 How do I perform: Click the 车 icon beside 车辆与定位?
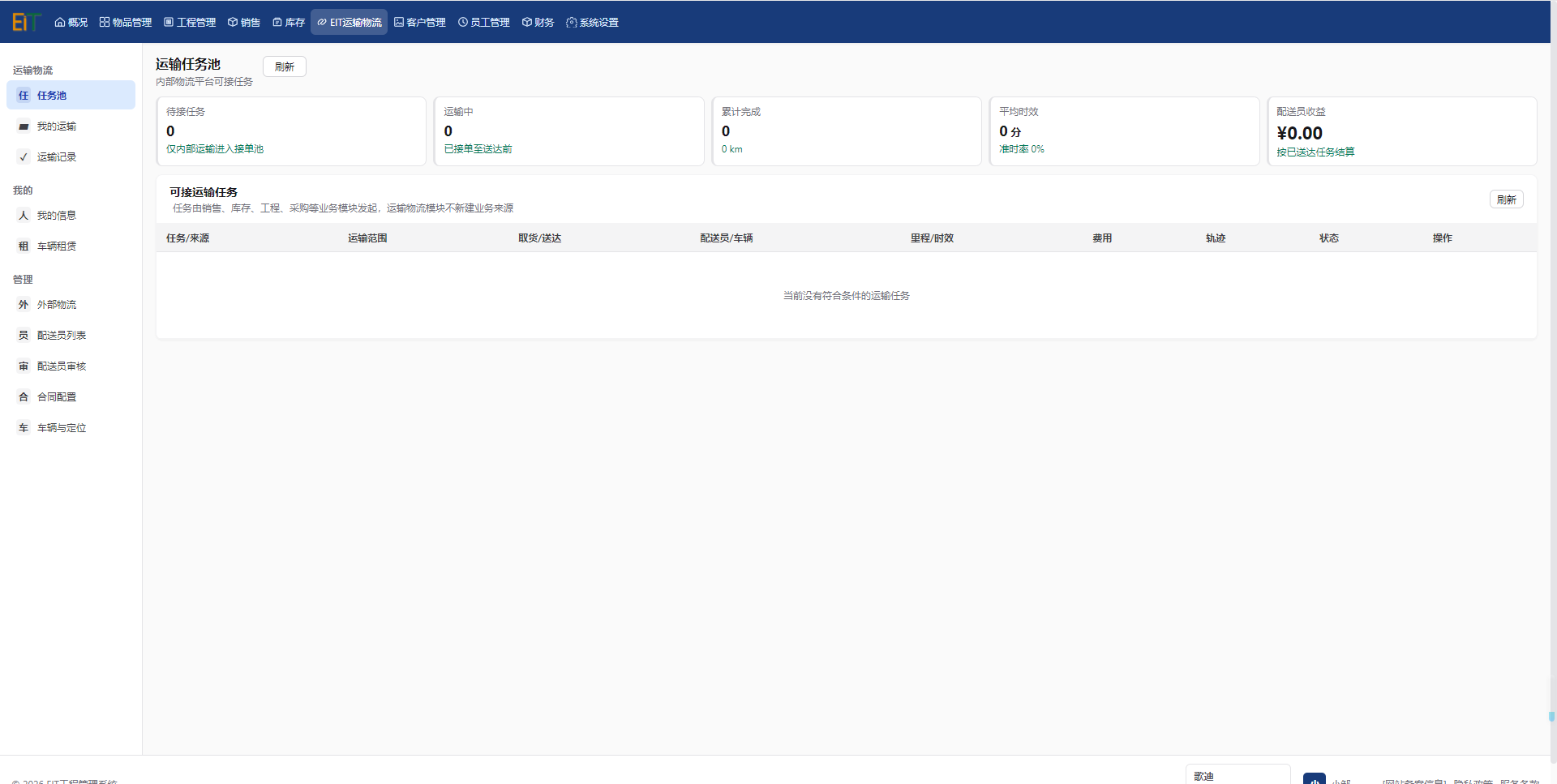(x=24, y=427)
